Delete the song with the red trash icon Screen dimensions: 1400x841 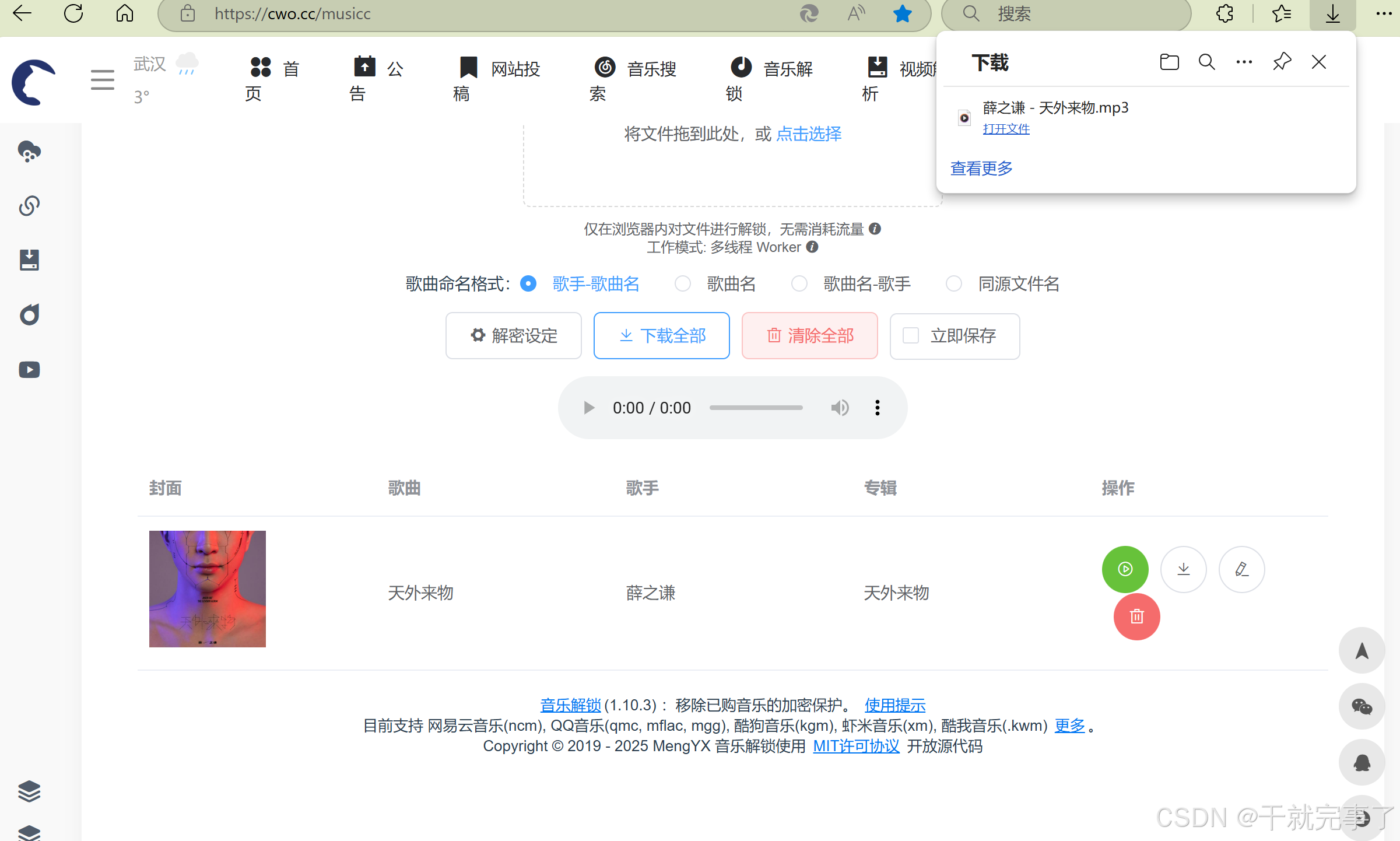[1136, 616]
